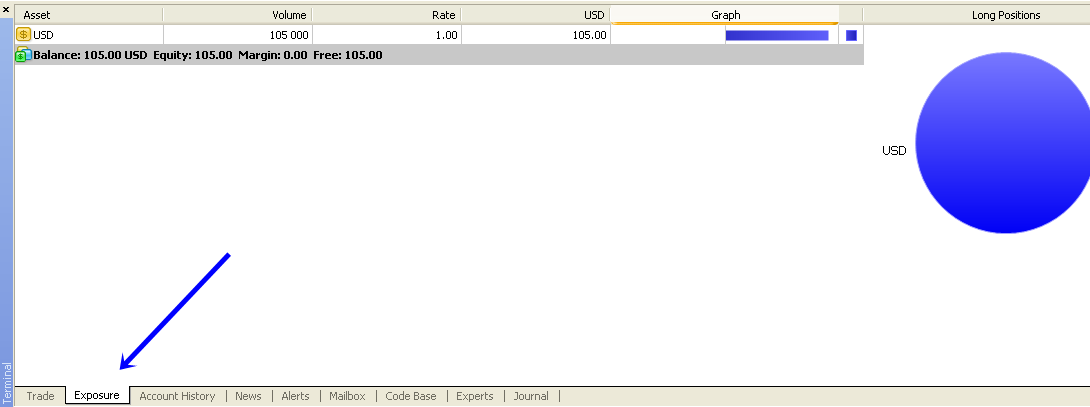Viewport: 1090px width, 407px height.
Task: Select the Exposure tab
Action: [97, 396]
